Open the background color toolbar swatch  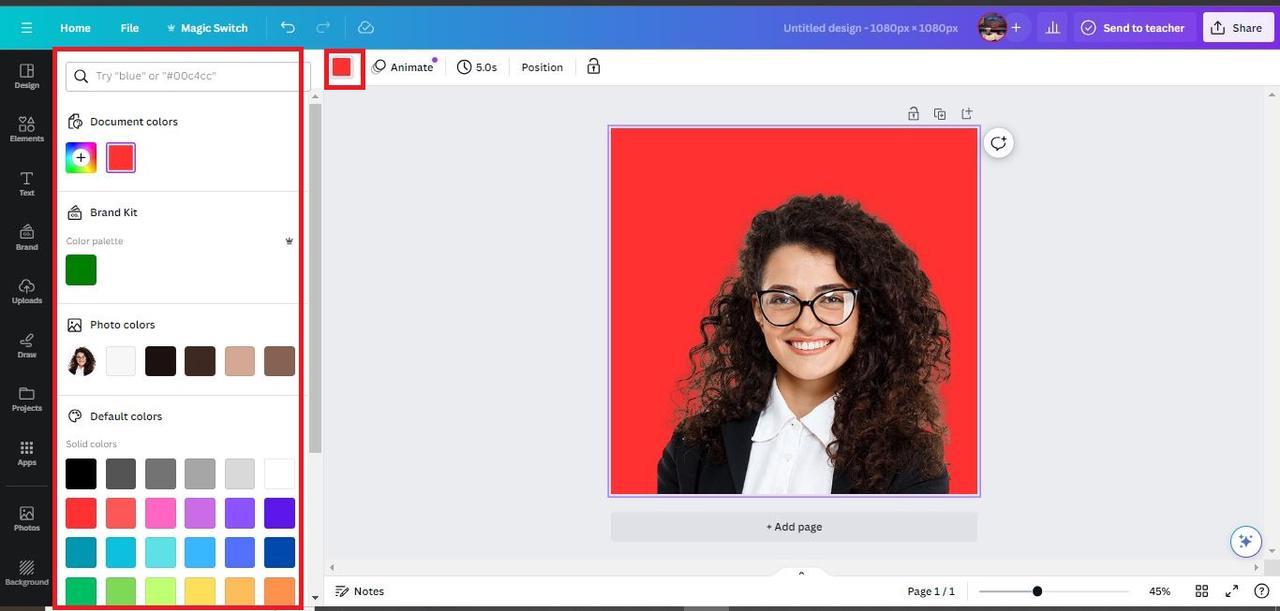pos(342,67)
